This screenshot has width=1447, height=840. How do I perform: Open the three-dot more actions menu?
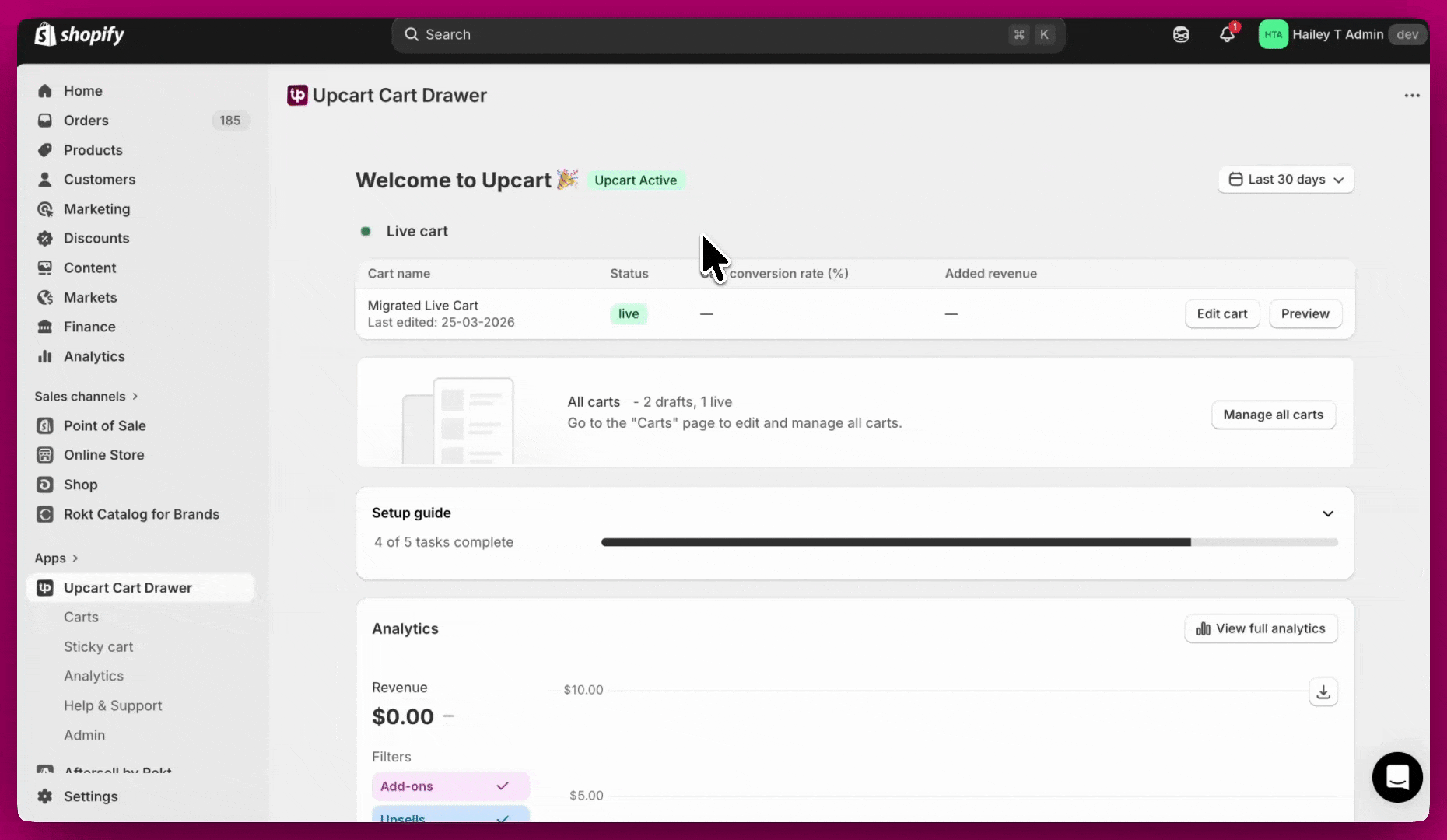[x=1412, y=96]
